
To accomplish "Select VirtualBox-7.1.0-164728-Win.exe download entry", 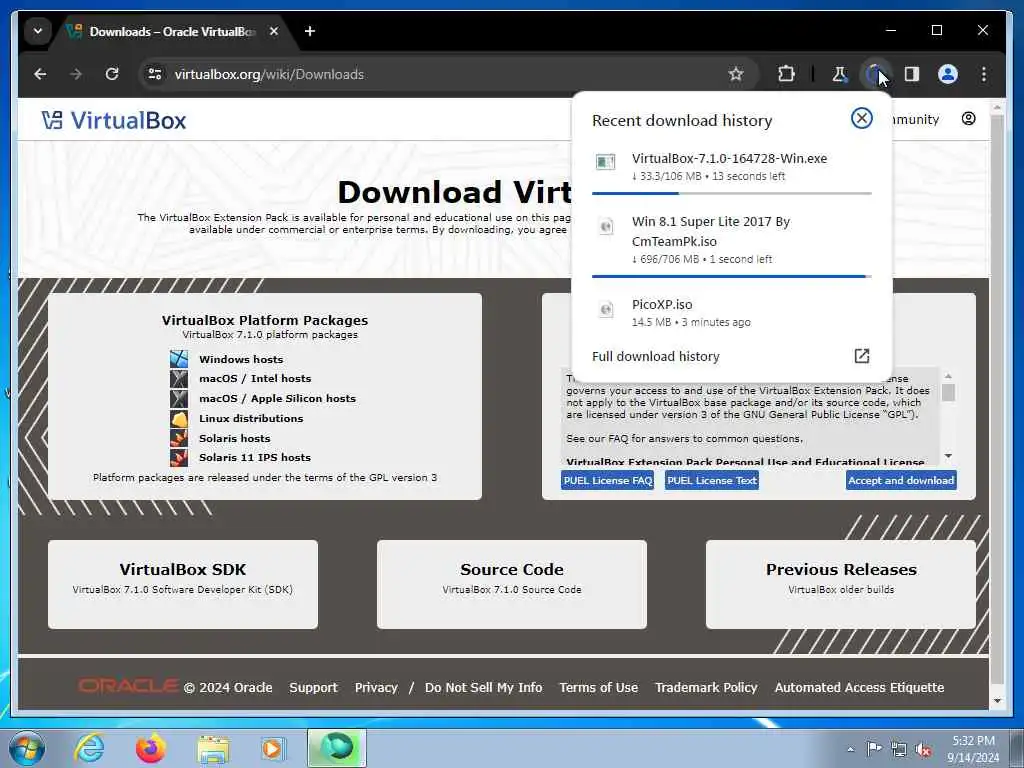I will 731,167.
